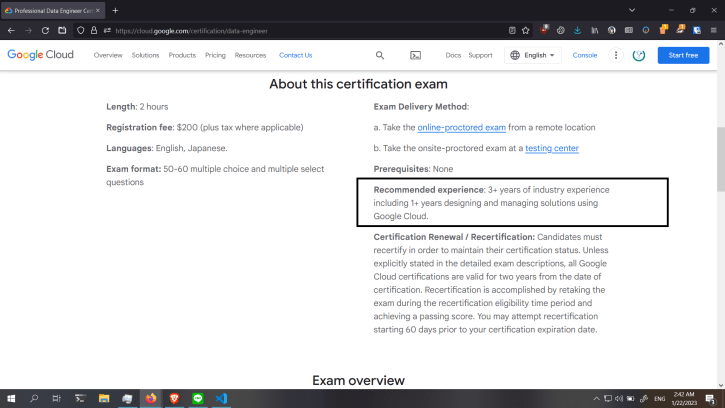Switch to Brave browser on taskbar
The width and height of the screenshot is (725, 408).
tap(174, 398)
